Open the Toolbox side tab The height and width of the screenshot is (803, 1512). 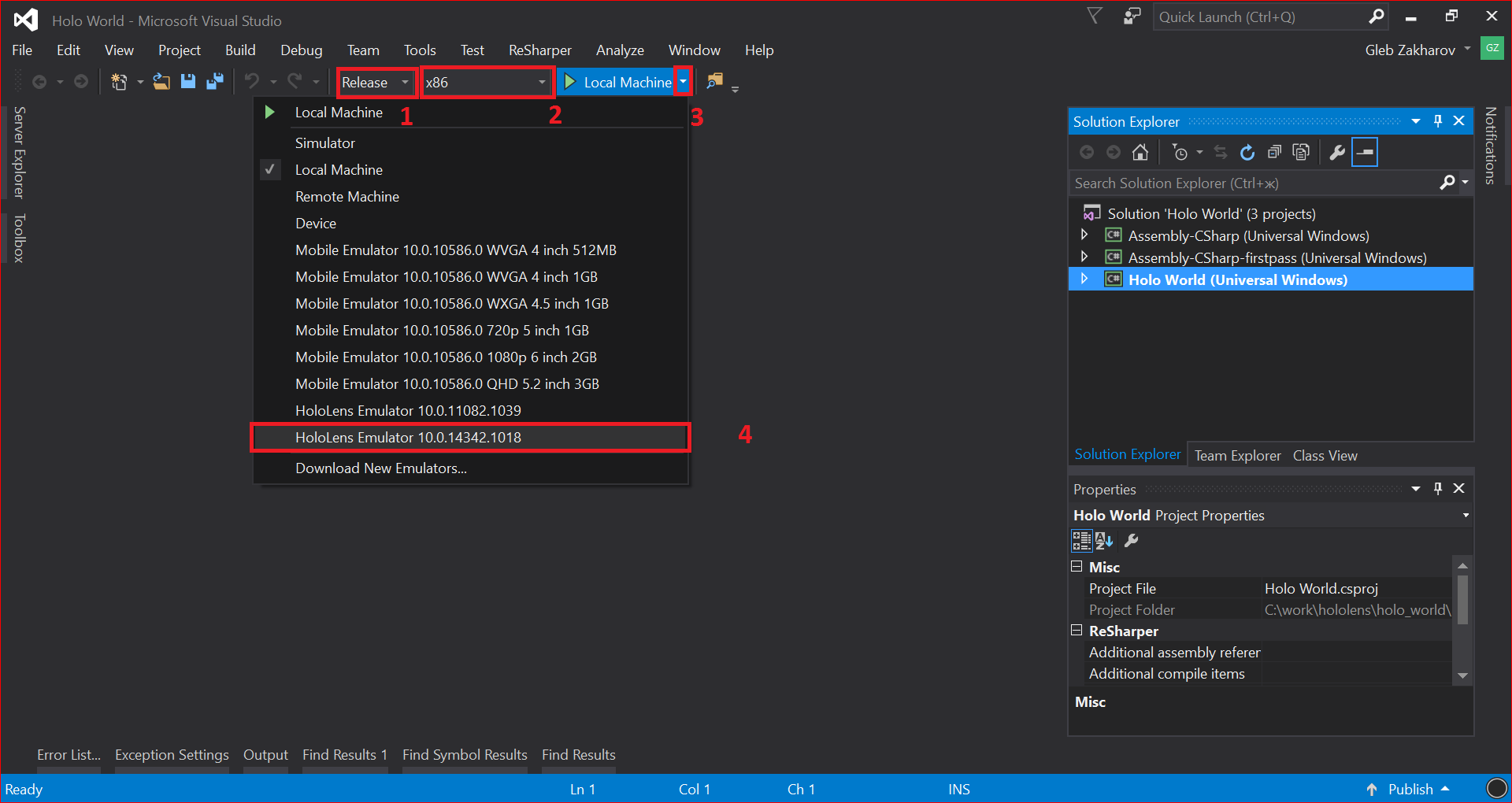click(x=20, y=238)
